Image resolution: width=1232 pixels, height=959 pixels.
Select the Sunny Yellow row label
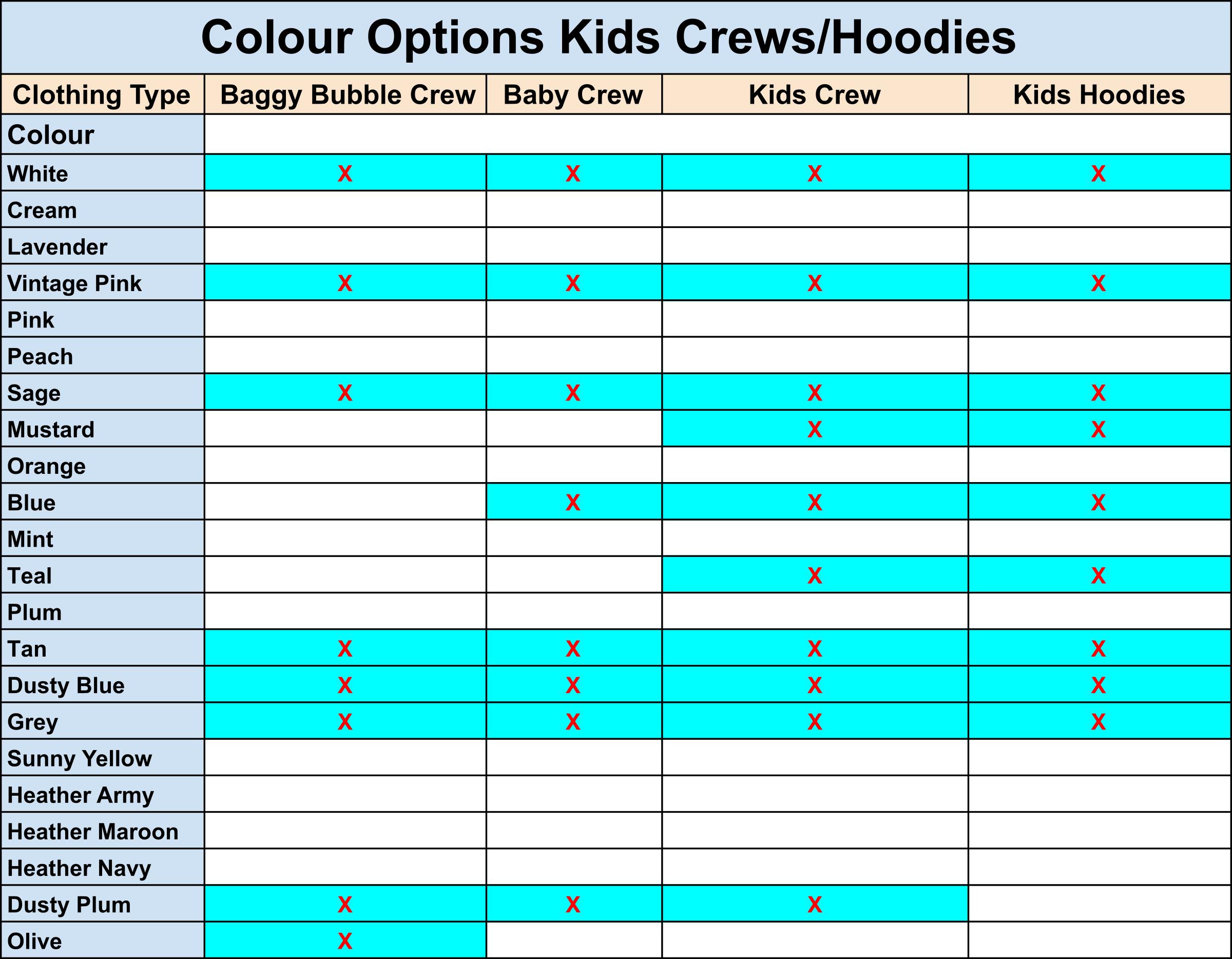pyautogui.click(x=80, y=759)
